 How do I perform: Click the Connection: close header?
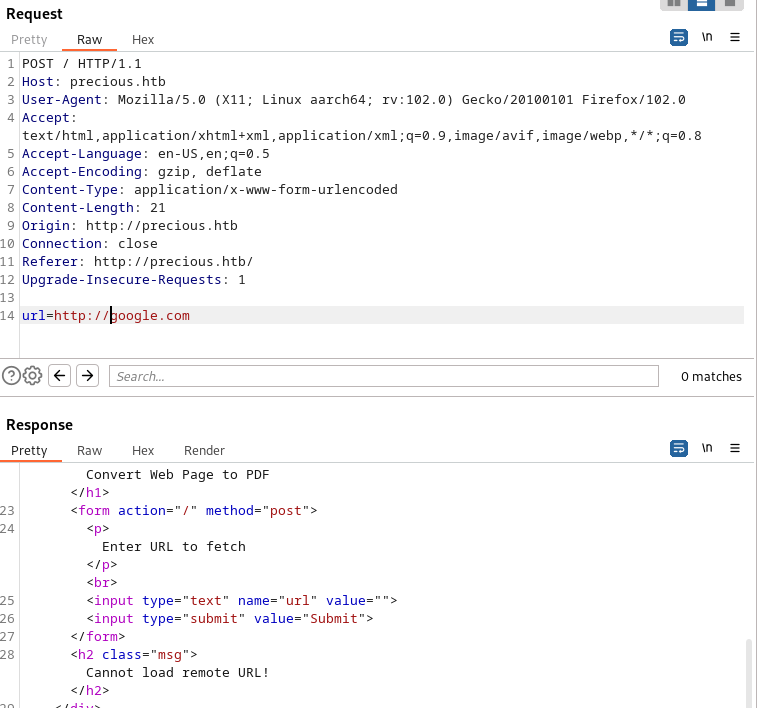click(x=90, y=244)
